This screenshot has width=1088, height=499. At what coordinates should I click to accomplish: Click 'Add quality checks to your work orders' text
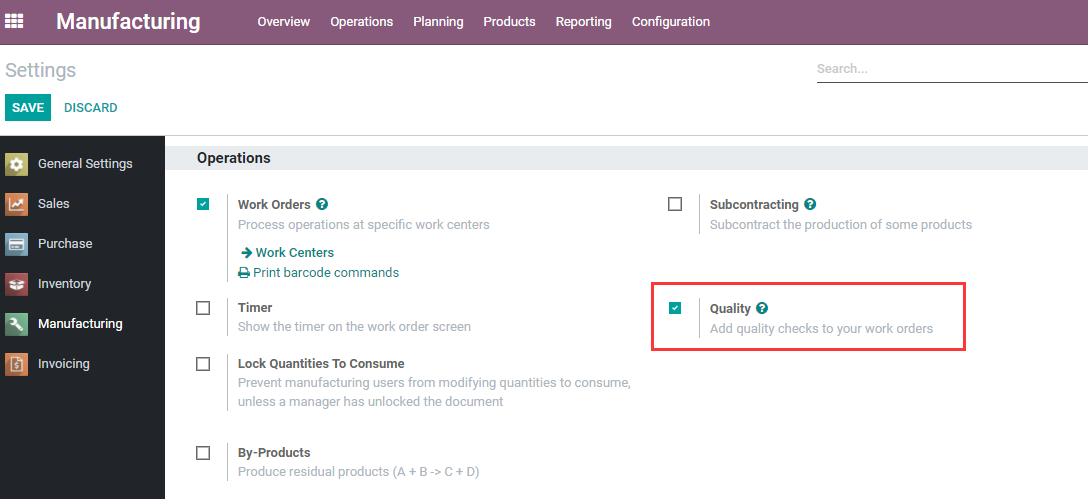822,328
